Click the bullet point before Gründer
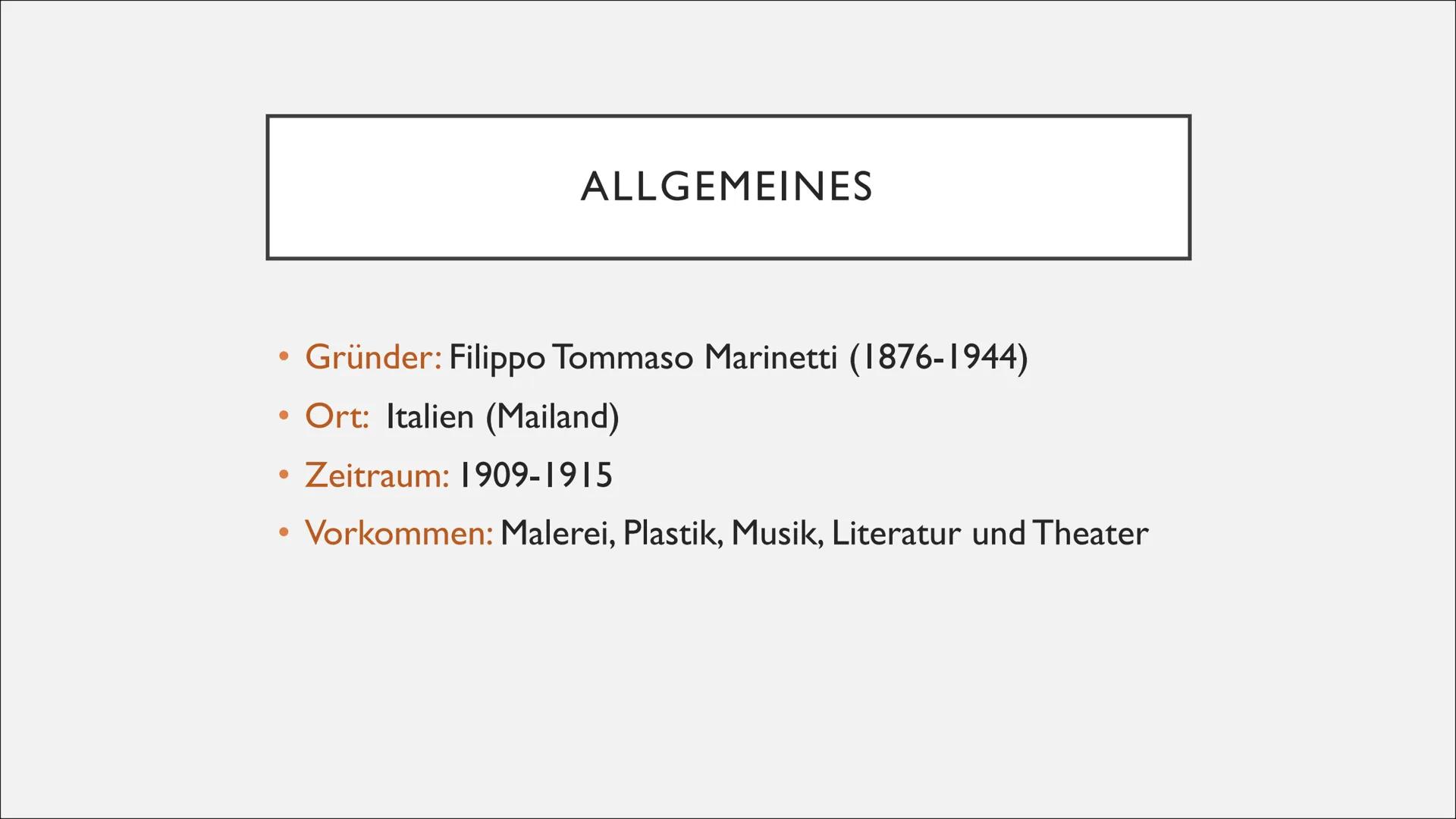The width and height of the screenshot is (1456, 819). coord(284,357)
